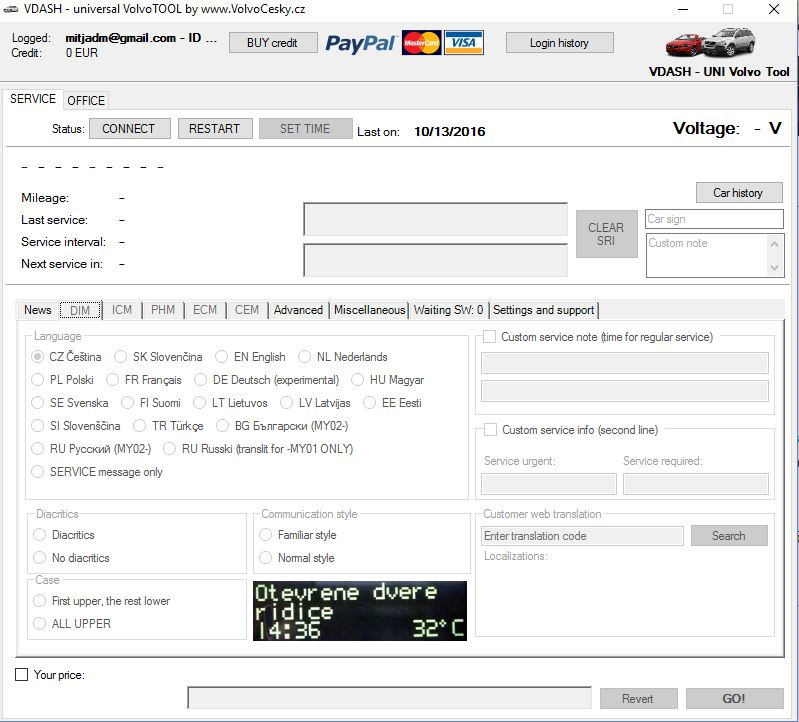Select PL Polski language

point(63,380)
